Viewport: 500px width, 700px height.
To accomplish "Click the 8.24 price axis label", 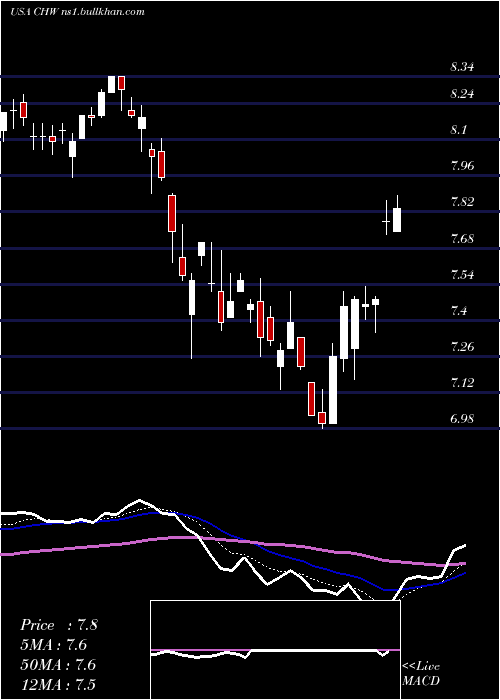I will click(462, 94).
